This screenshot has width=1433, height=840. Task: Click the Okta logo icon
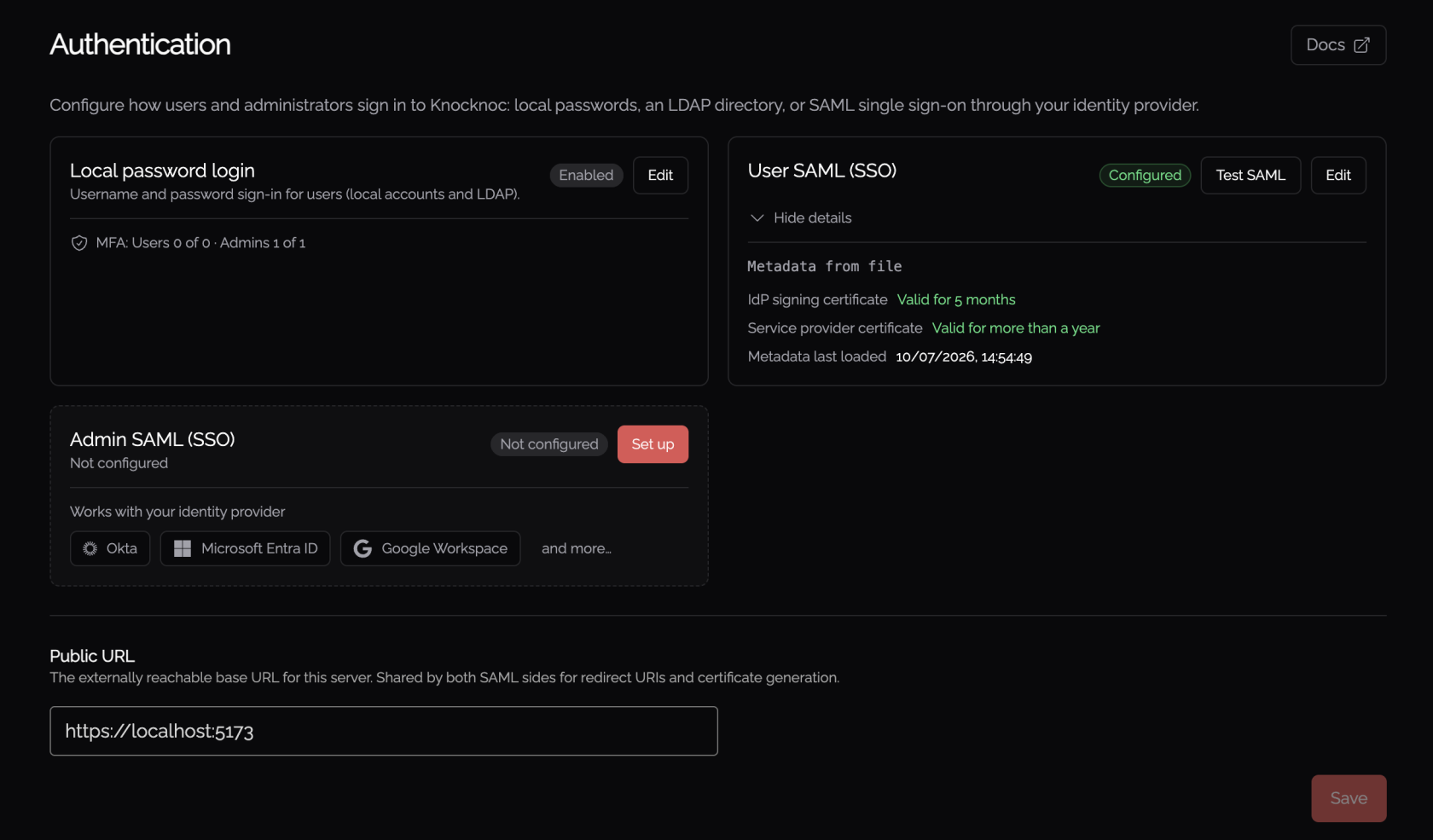click(x=90, y=548)
